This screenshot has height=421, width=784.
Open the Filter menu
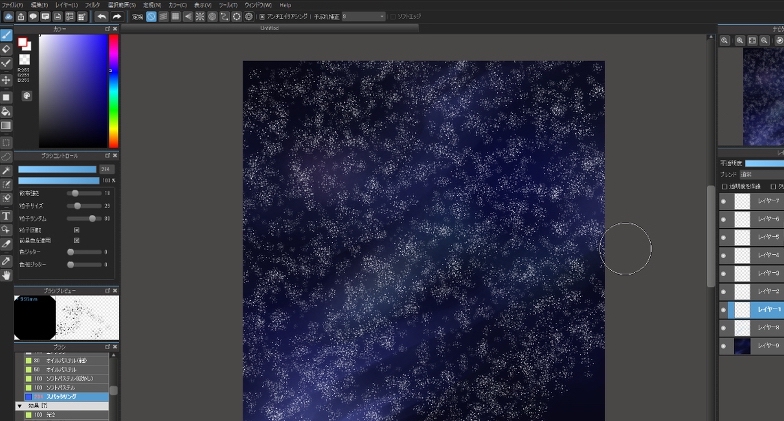click(92, 5)
